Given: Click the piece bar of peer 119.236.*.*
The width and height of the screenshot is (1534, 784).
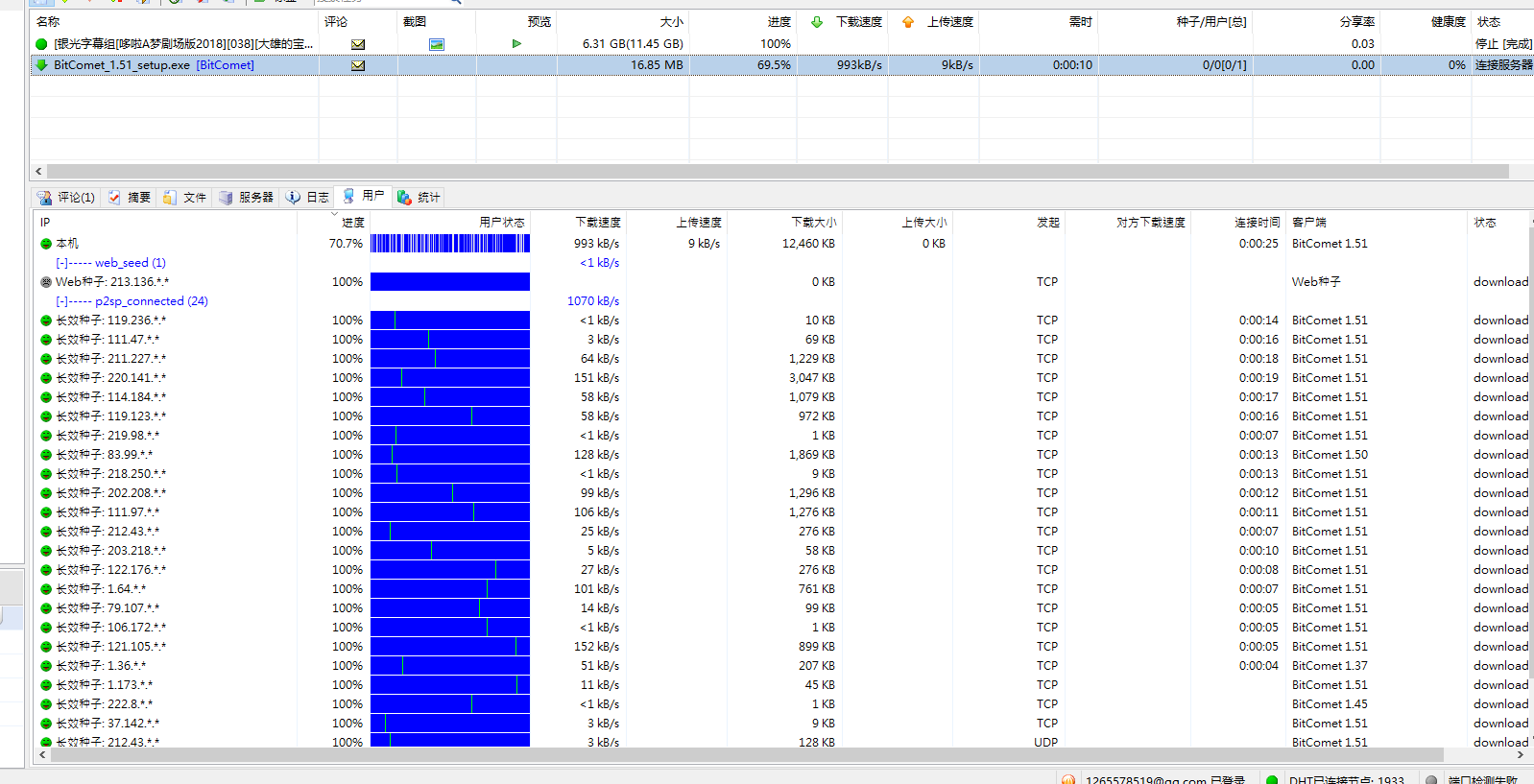Looking at the screenshot, I should pos(450,321).
